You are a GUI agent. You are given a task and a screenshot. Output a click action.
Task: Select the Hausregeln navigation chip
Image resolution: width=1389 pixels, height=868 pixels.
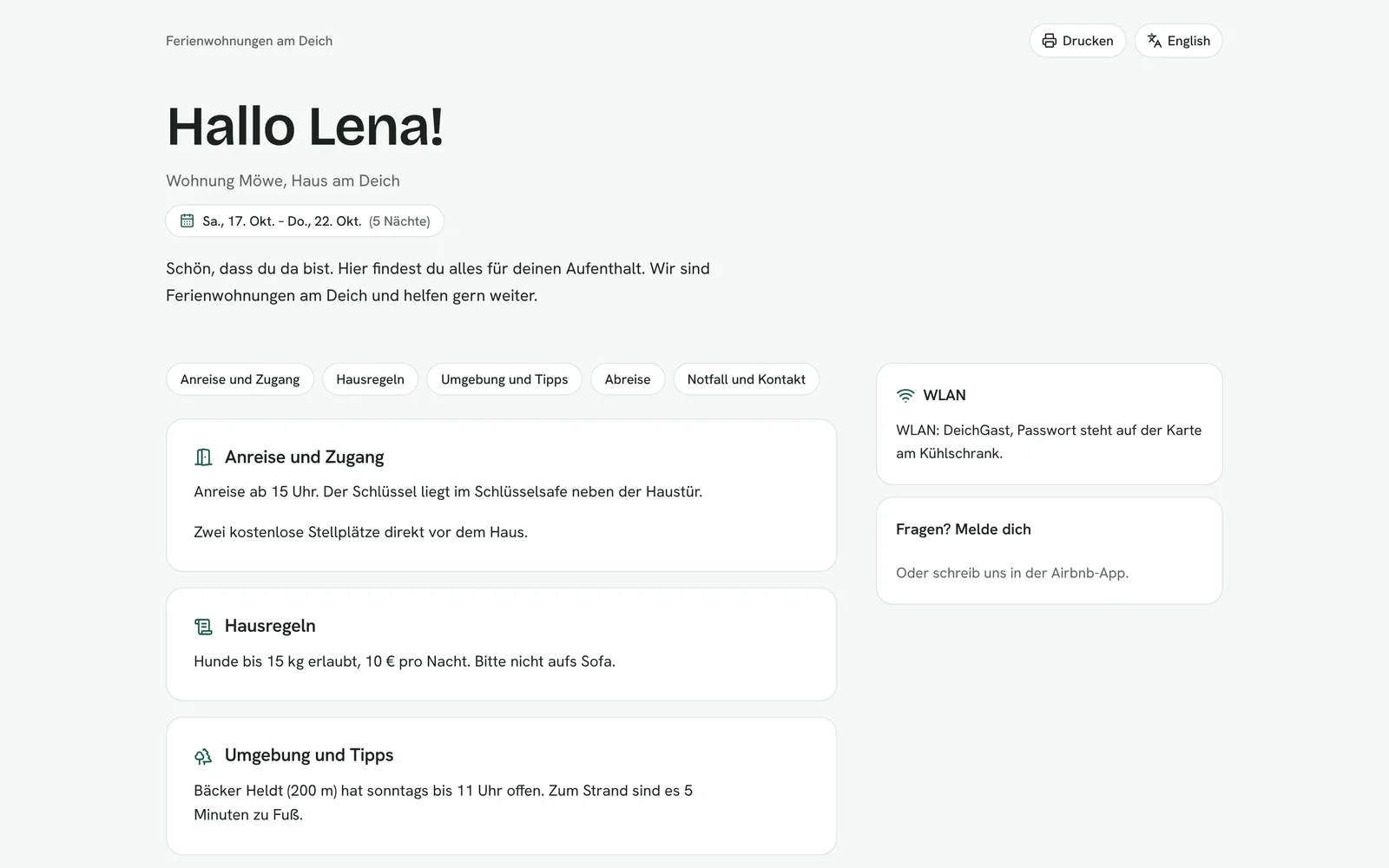click(370, 379)
